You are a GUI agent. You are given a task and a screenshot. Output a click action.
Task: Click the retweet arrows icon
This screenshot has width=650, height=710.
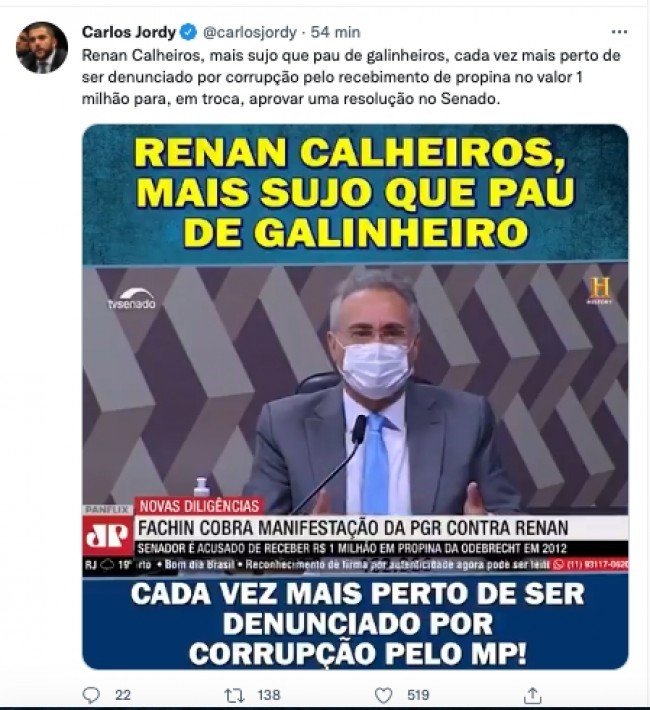235,695
